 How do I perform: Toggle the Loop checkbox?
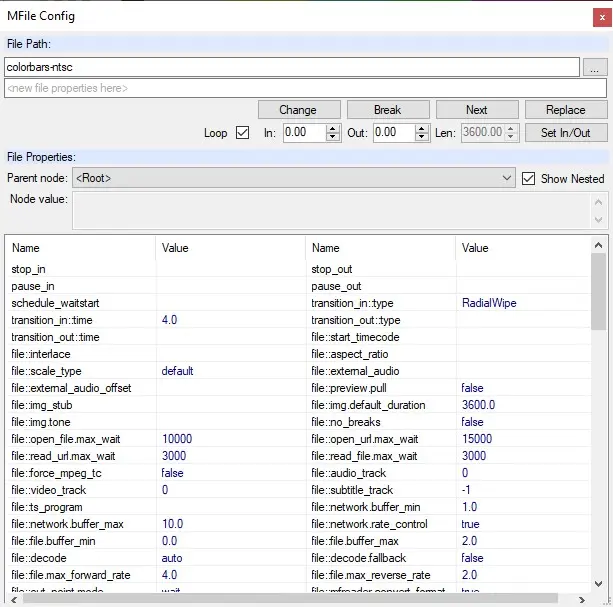(x=242, y=133)
